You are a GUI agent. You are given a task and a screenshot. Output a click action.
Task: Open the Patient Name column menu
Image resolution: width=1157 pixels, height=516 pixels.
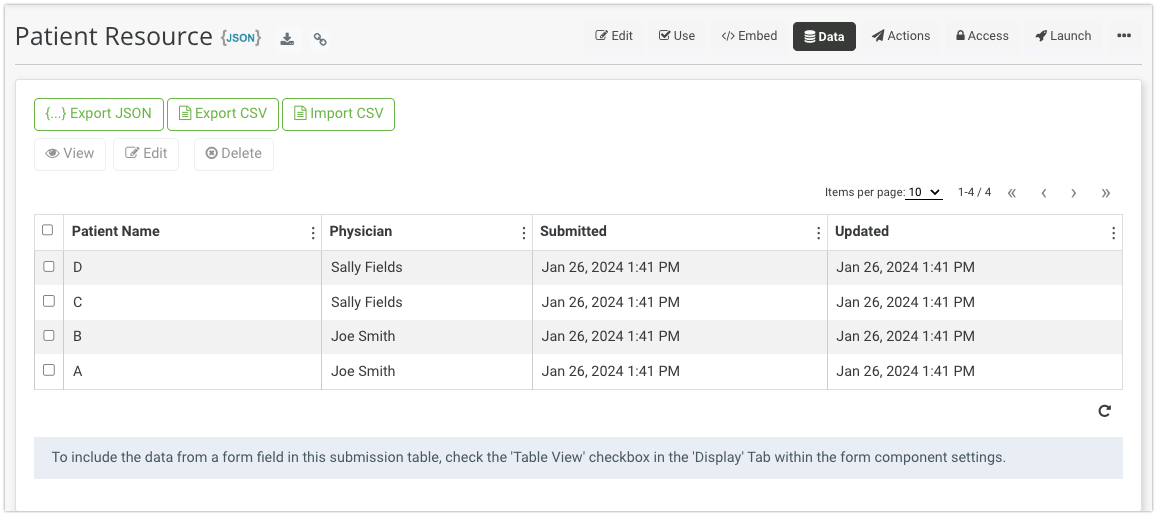point(314,232)
